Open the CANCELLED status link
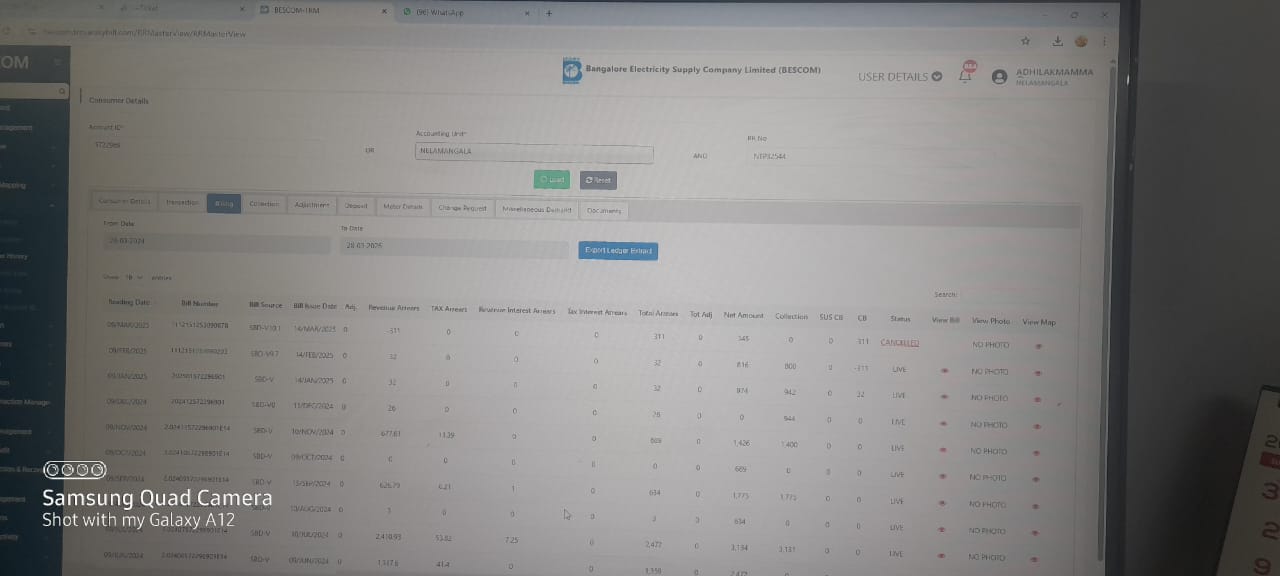1280x576 pixels. [x=900, y=343]
